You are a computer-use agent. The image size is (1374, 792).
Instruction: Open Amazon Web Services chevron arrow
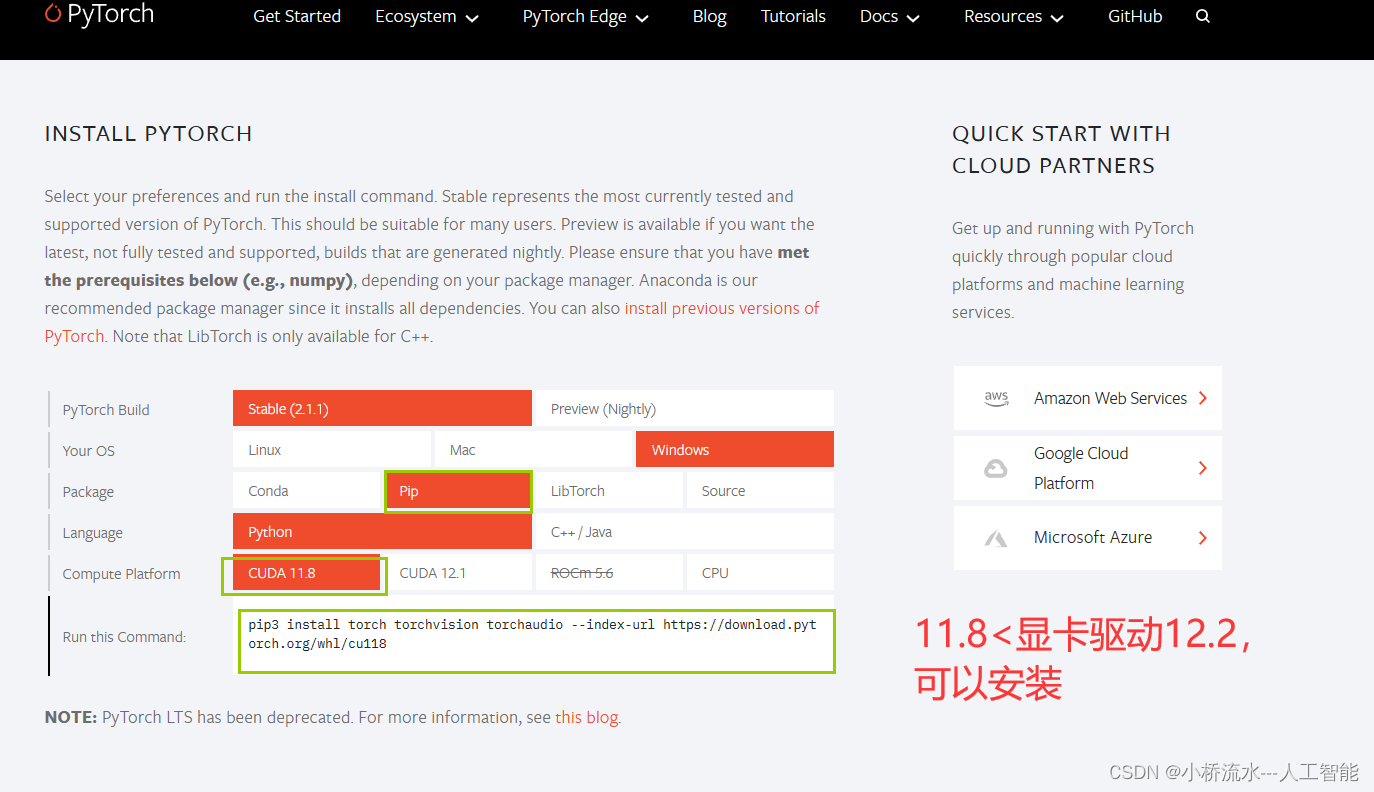pyautogui.click(x=1203, y=398)
